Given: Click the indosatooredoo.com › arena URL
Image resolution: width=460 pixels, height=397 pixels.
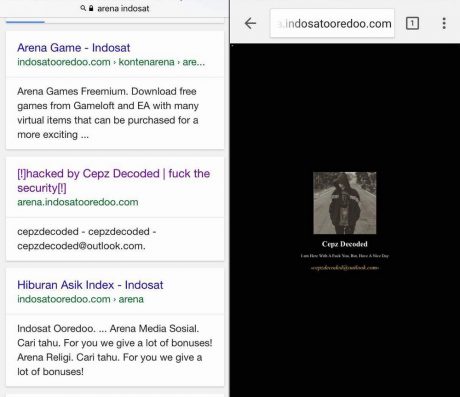Looking at the screenshot, I should coord(80,299).
